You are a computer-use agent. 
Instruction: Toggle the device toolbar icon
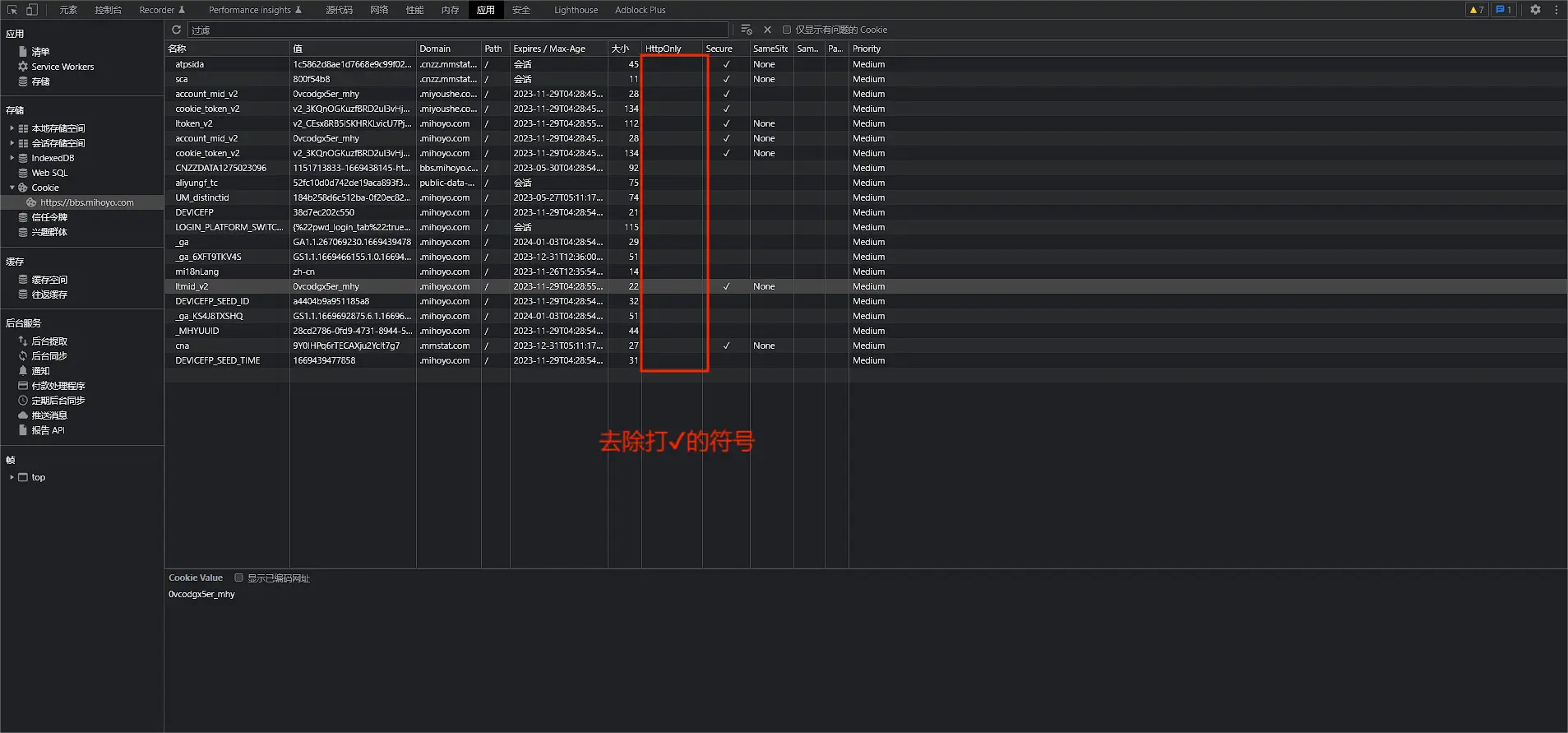coord(32,10)
